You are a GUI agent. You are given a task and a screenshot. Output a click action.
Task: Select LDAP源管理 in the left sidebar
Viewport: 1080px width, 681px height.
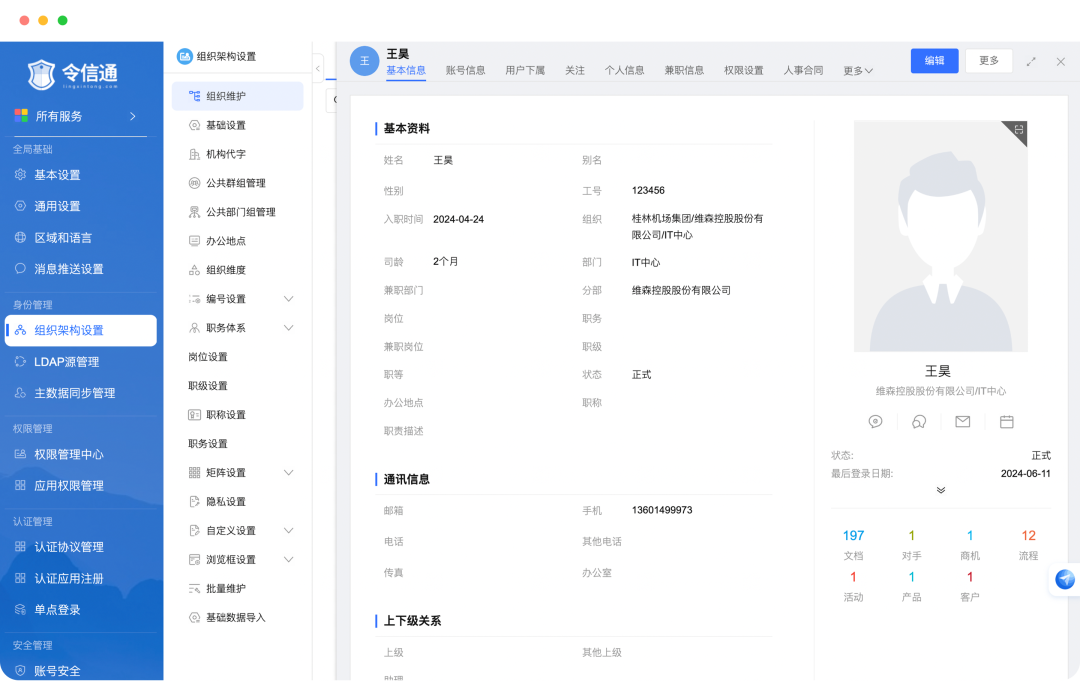click(66, 362)
